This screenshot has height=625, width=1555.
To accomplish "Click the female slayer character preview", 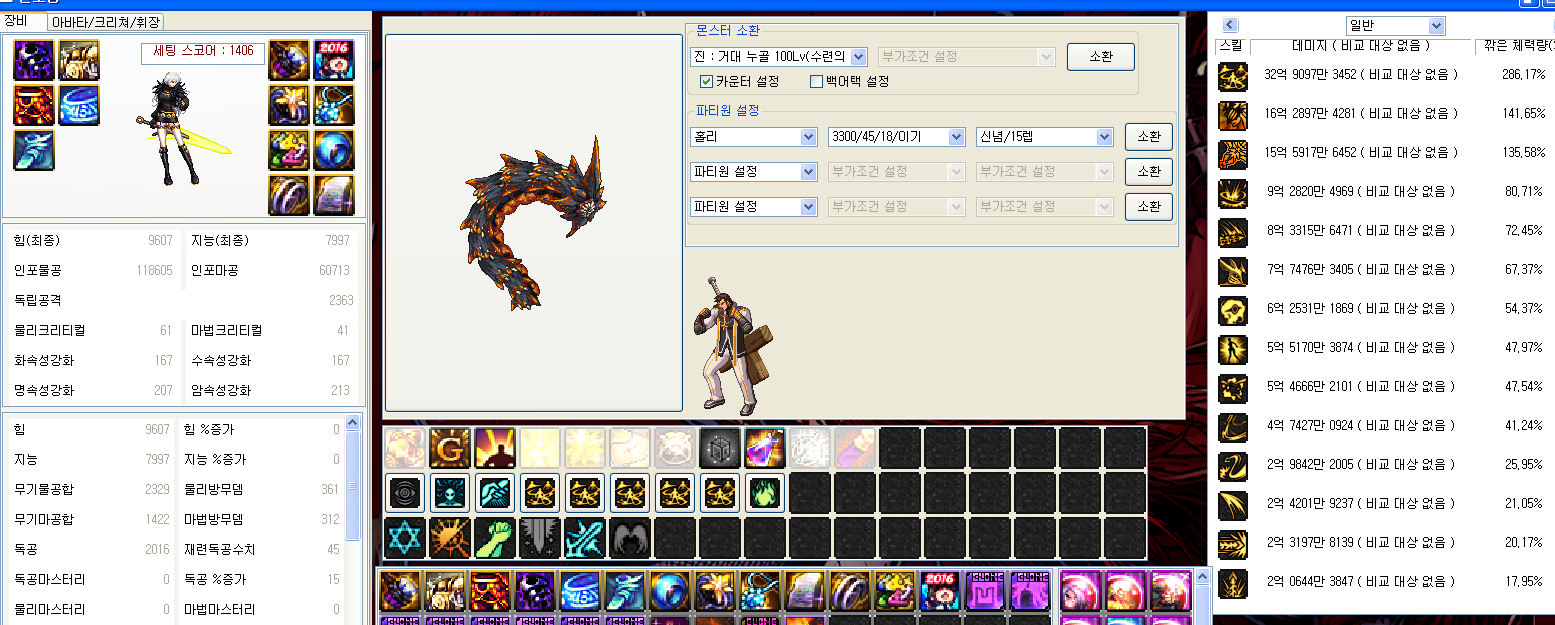I will click(182, 131).
